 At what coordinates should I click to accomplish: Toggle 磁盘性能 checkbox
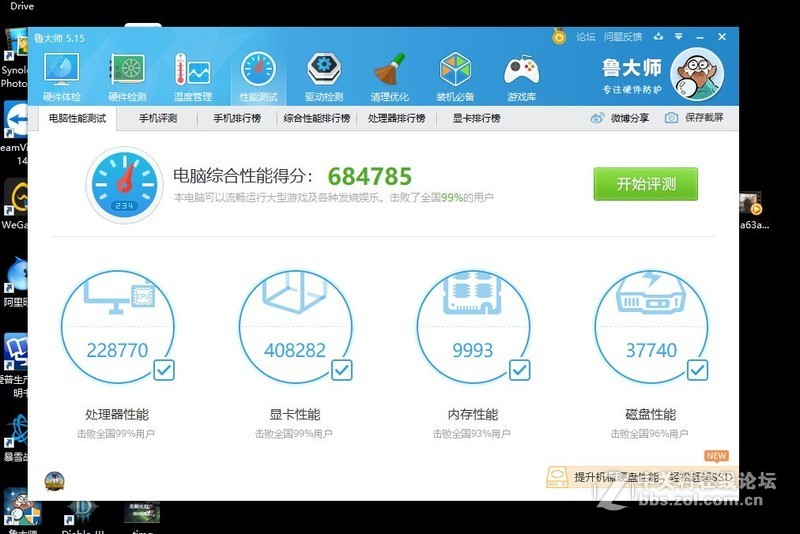coord(697,370)
